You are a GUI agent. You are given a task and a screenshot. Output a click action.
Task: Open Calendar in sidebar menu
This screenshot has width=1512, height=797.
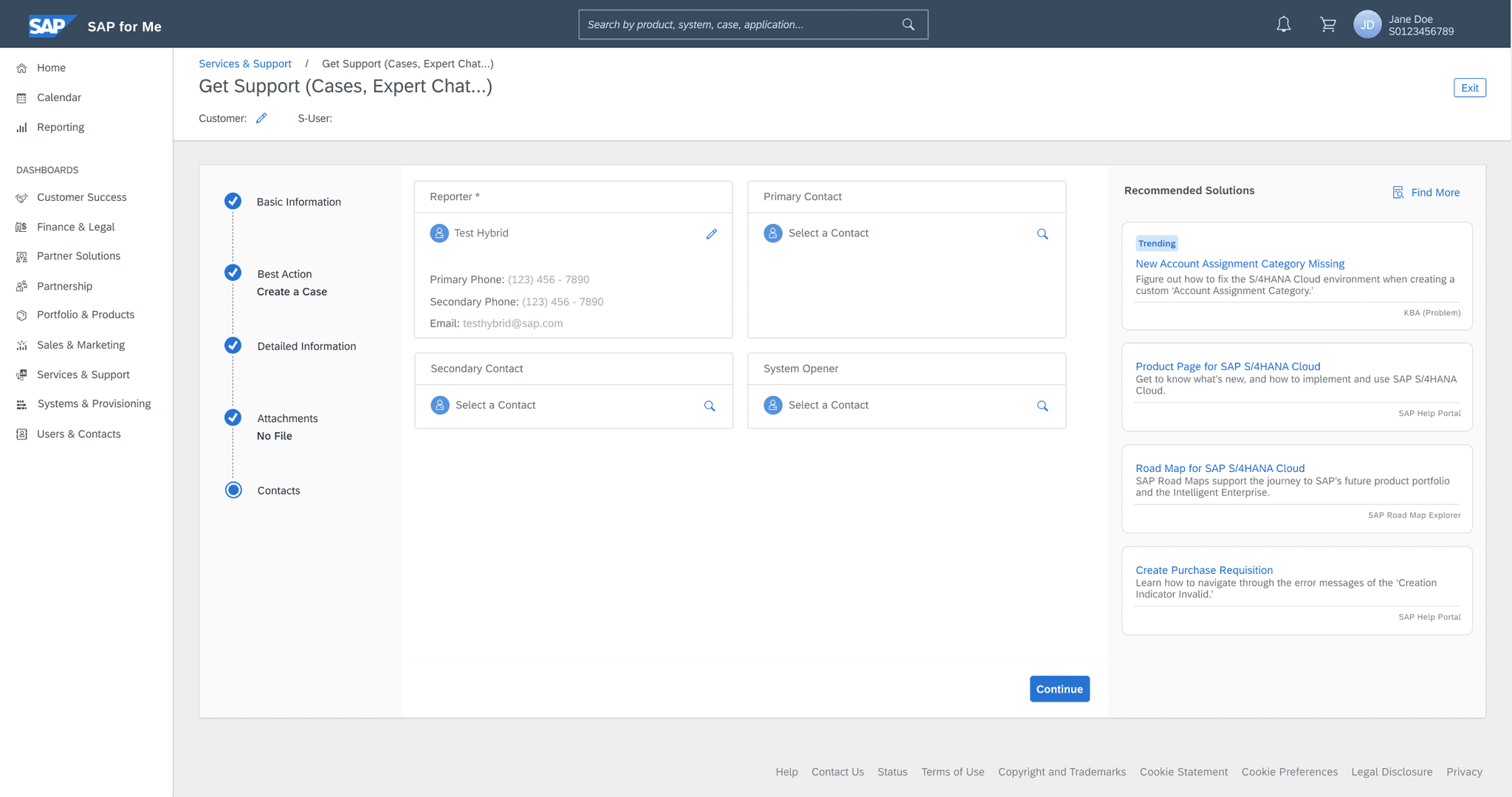click(59, 98)
